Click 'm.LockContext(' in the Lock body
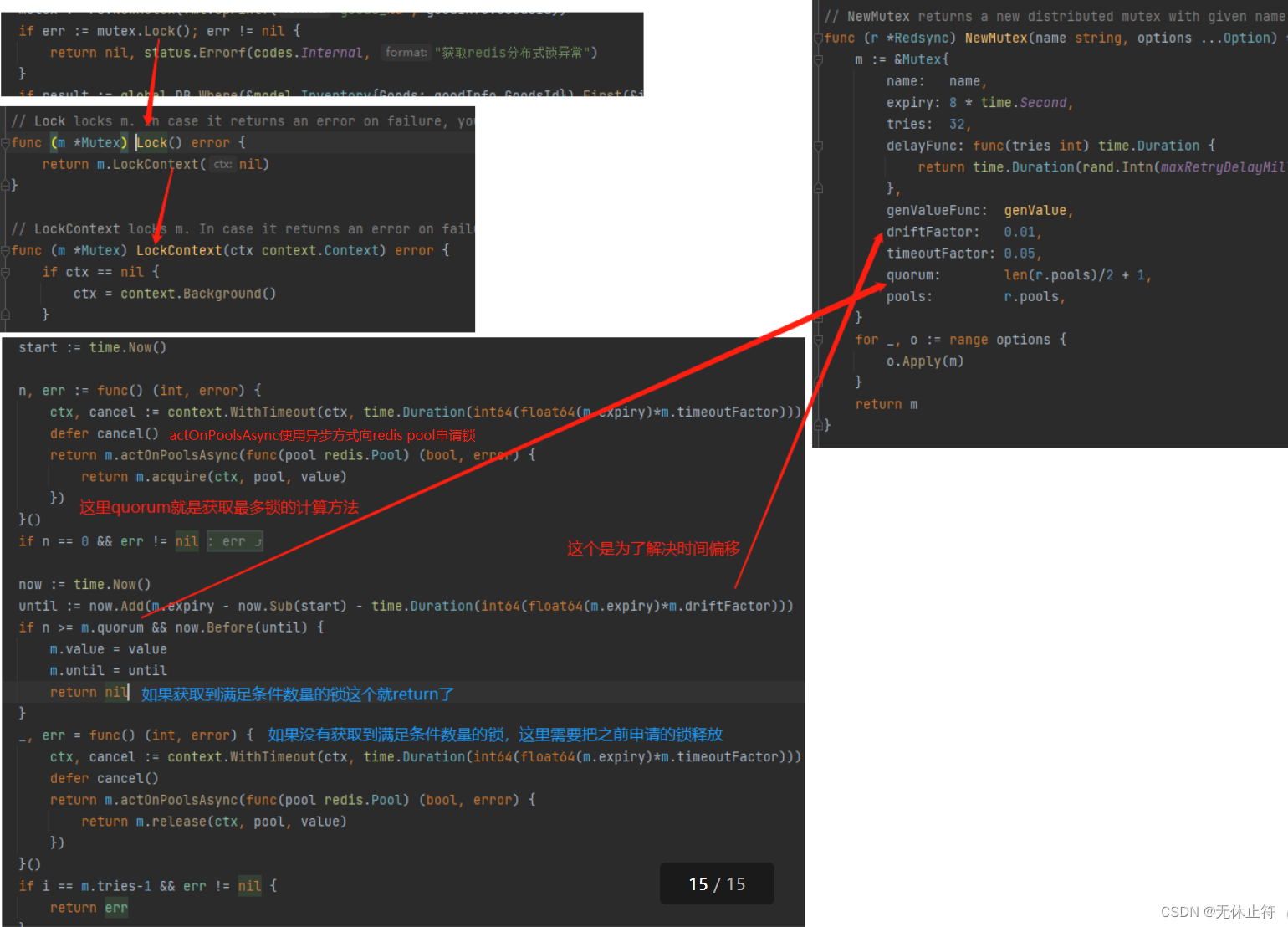Screen dimensions: 1288x927 click(x=151, y=165)
